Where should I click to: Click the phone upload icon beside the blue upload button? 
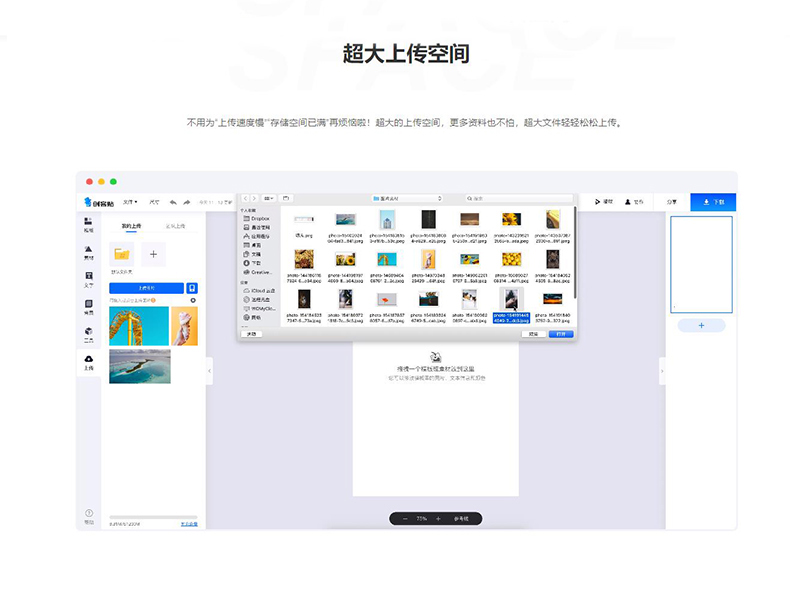click(192, 288)
